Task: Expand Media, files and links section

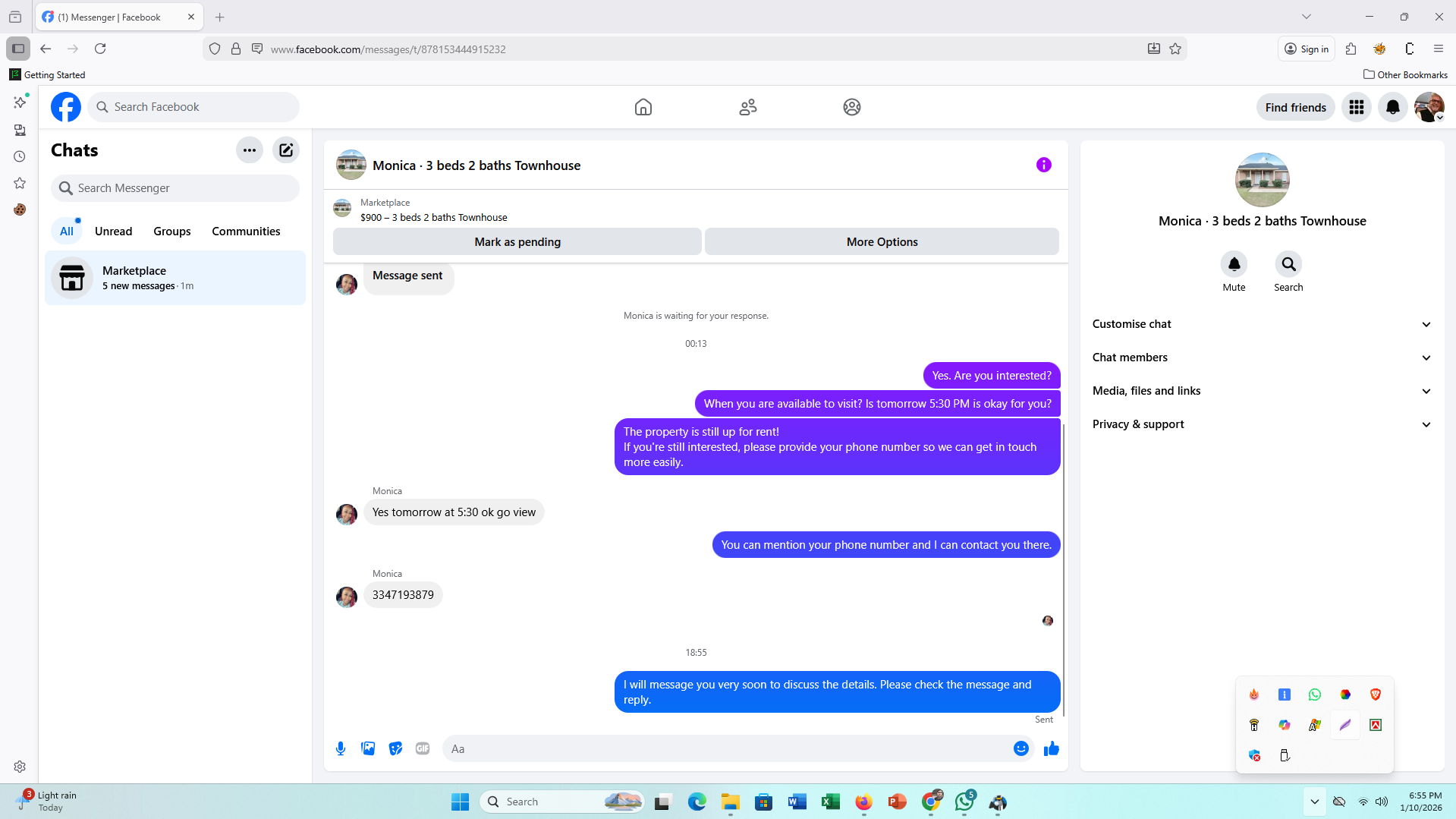Action: 1263,391
